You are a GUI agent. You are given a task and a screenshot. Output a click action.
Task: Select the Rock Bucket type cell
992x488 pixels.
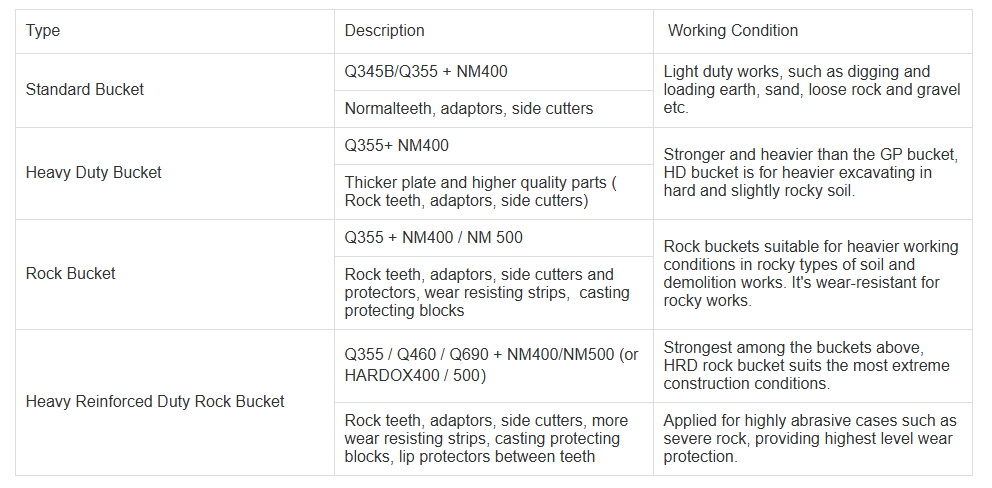click(71, 274)
